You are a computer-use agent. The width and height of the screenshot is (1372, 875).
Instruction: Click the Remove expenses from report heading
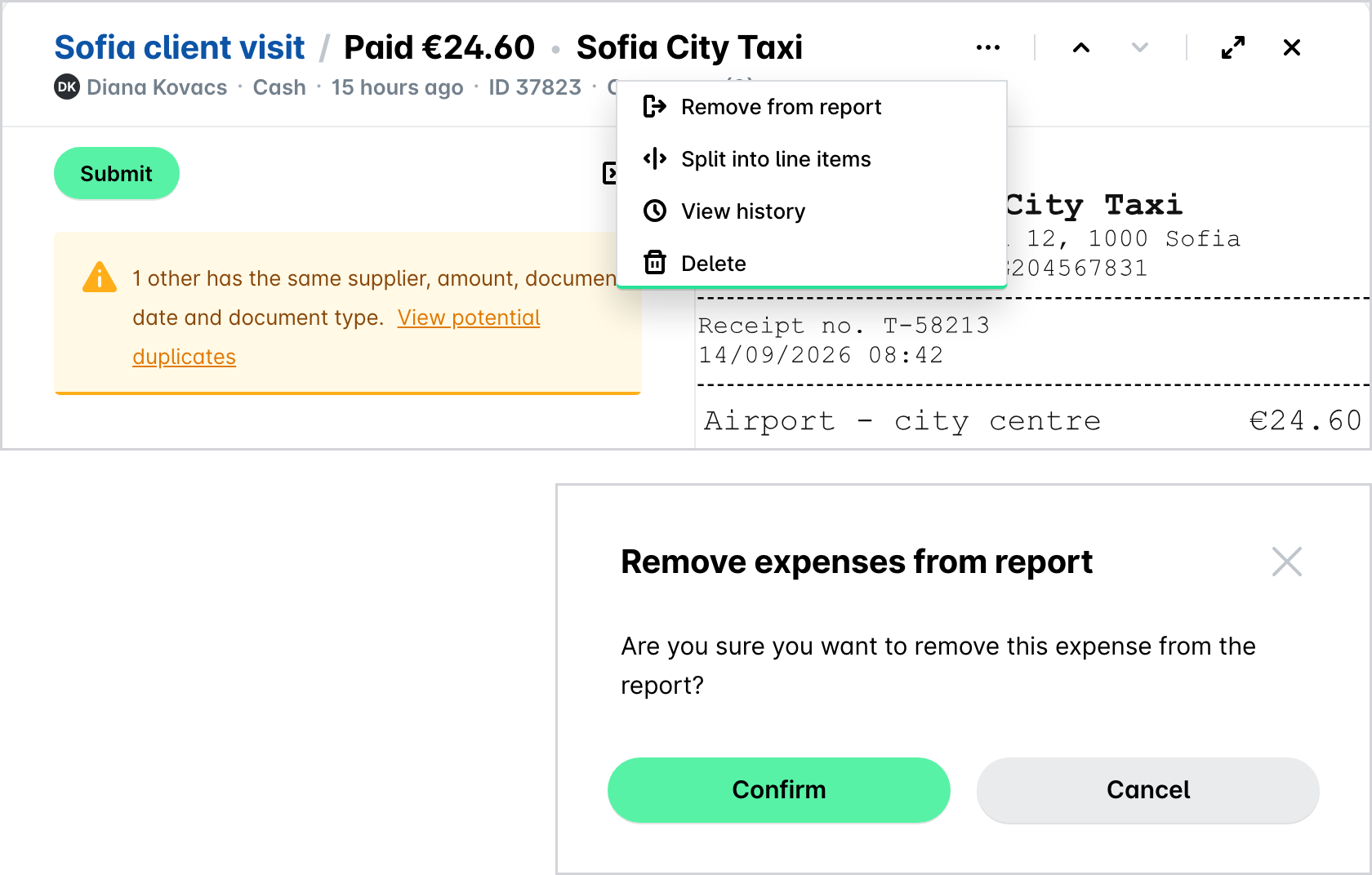[x=857, y=562]
